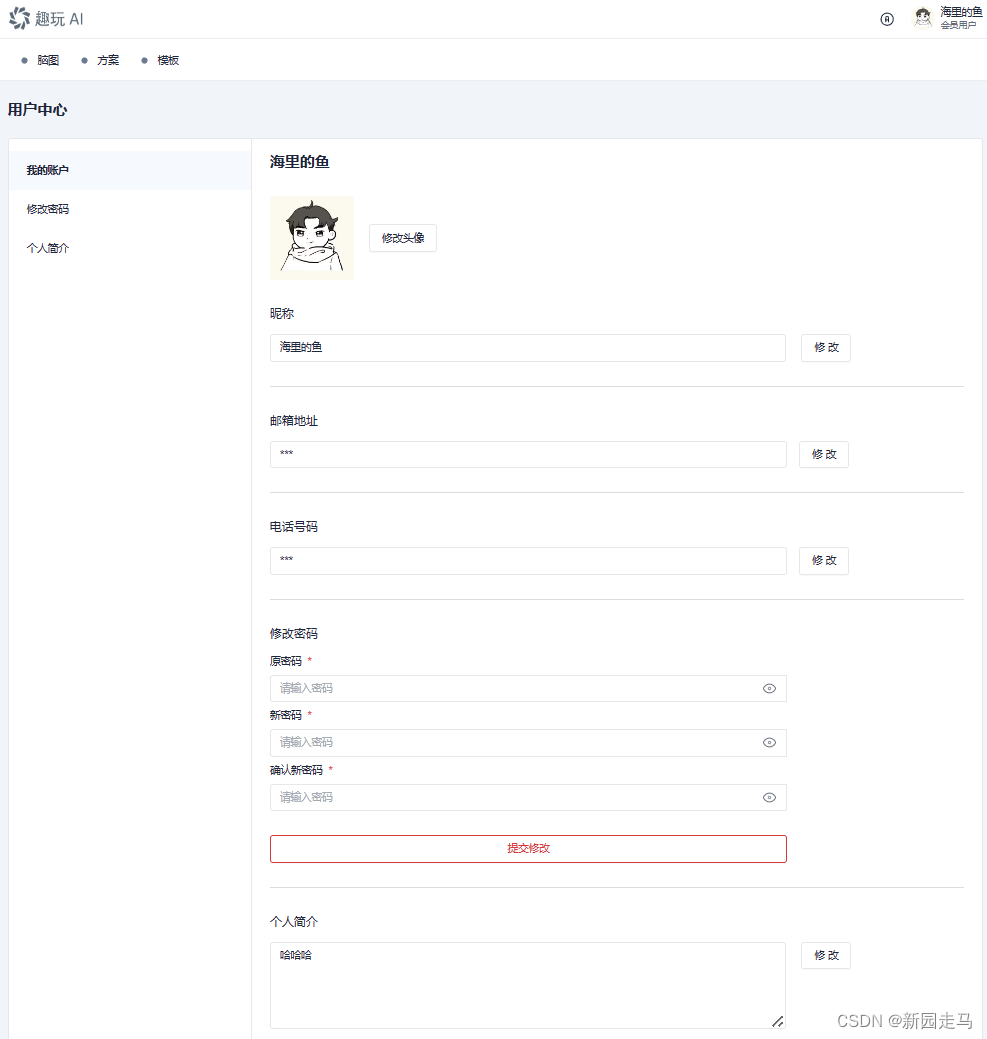Click 修改 button next to 邮箱地址

[824, 455]
